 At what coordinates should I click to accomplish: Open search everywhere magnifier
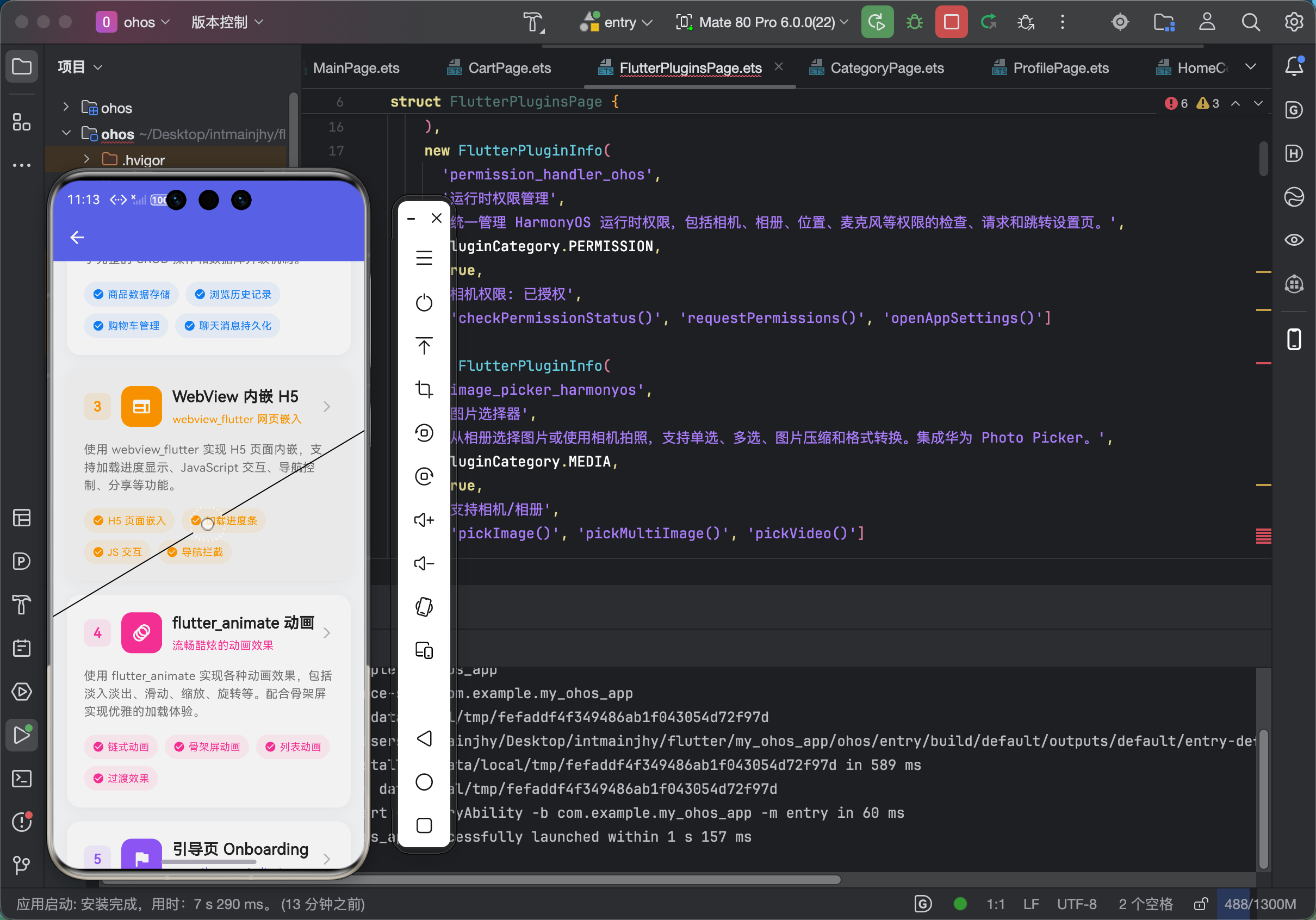coord(1250,22)
